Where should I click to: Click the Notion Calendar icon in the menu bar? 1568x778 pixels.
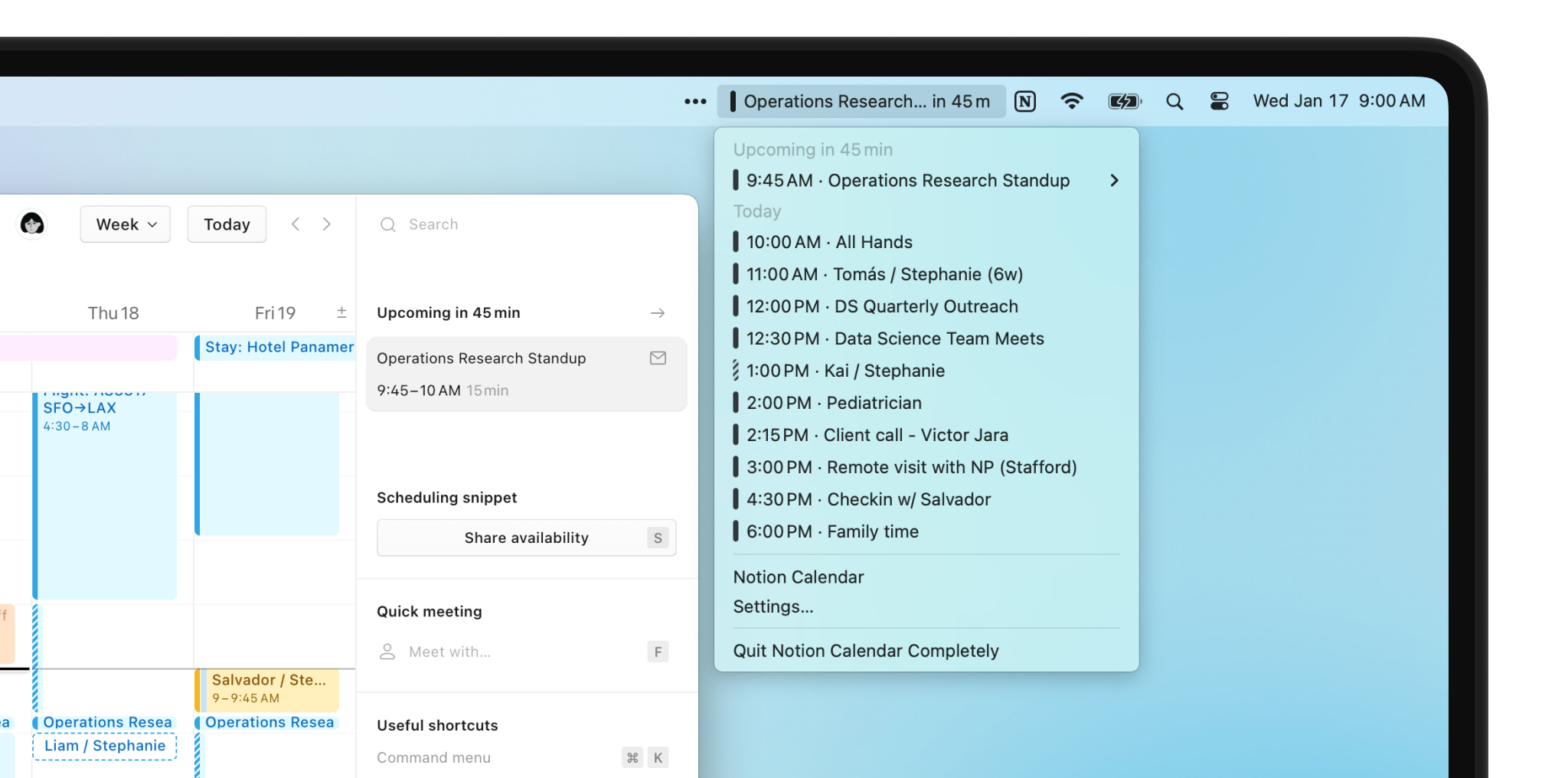pos(1025,100)
